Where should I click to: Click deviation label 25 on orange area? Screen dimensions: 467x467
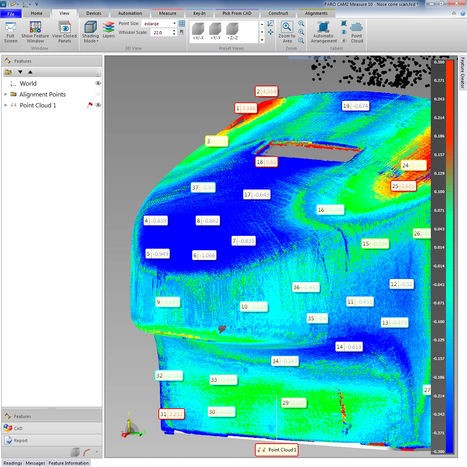click(x=403, y=186)
